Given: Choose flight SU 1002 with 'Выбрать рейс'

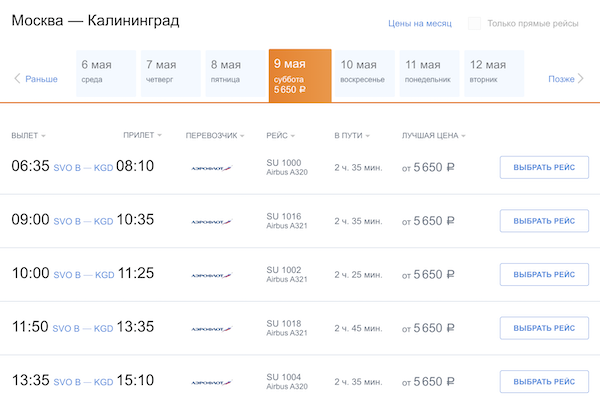Looking at the screenshot, I should point(544,274).
